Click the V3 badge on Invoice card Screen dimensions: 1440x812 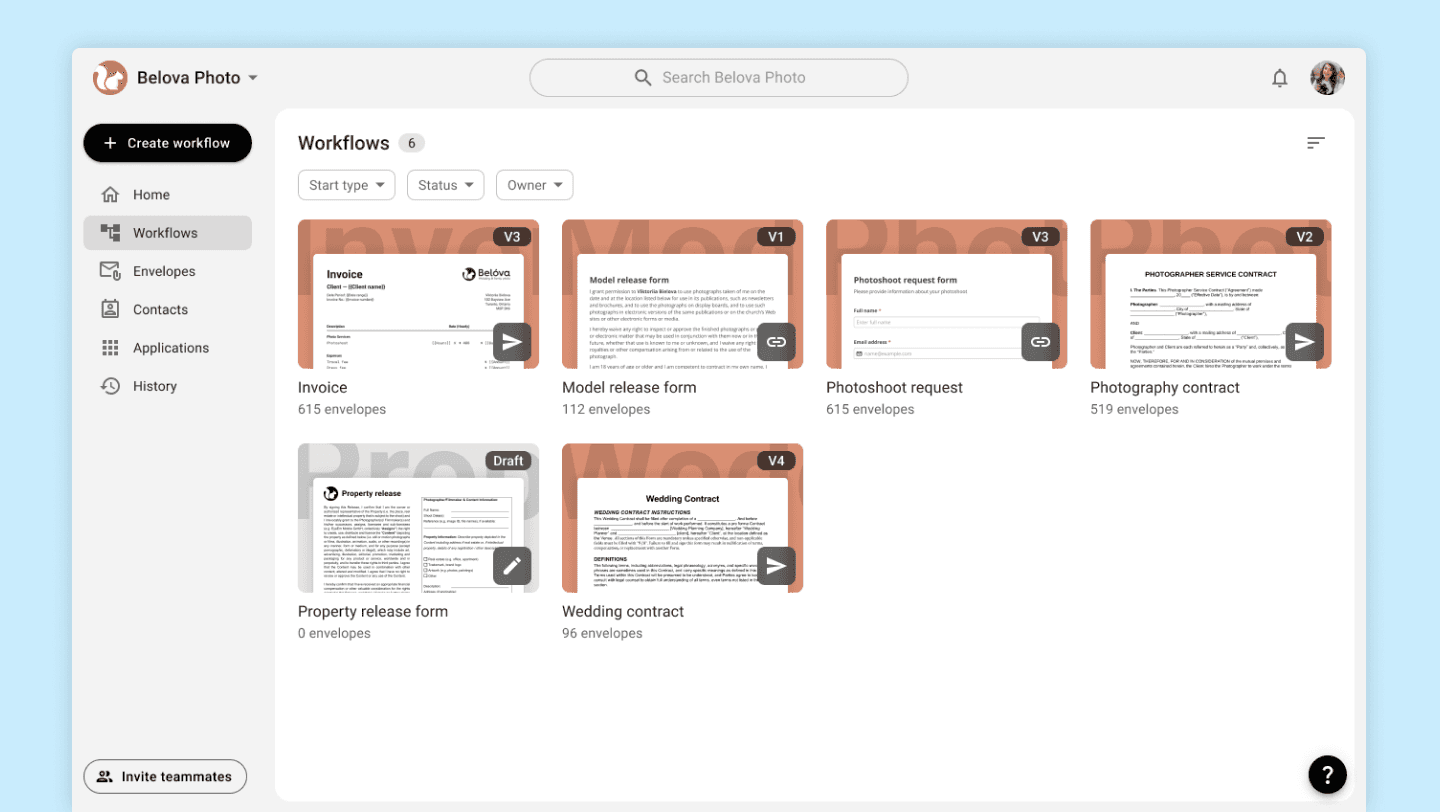point(512,237)
